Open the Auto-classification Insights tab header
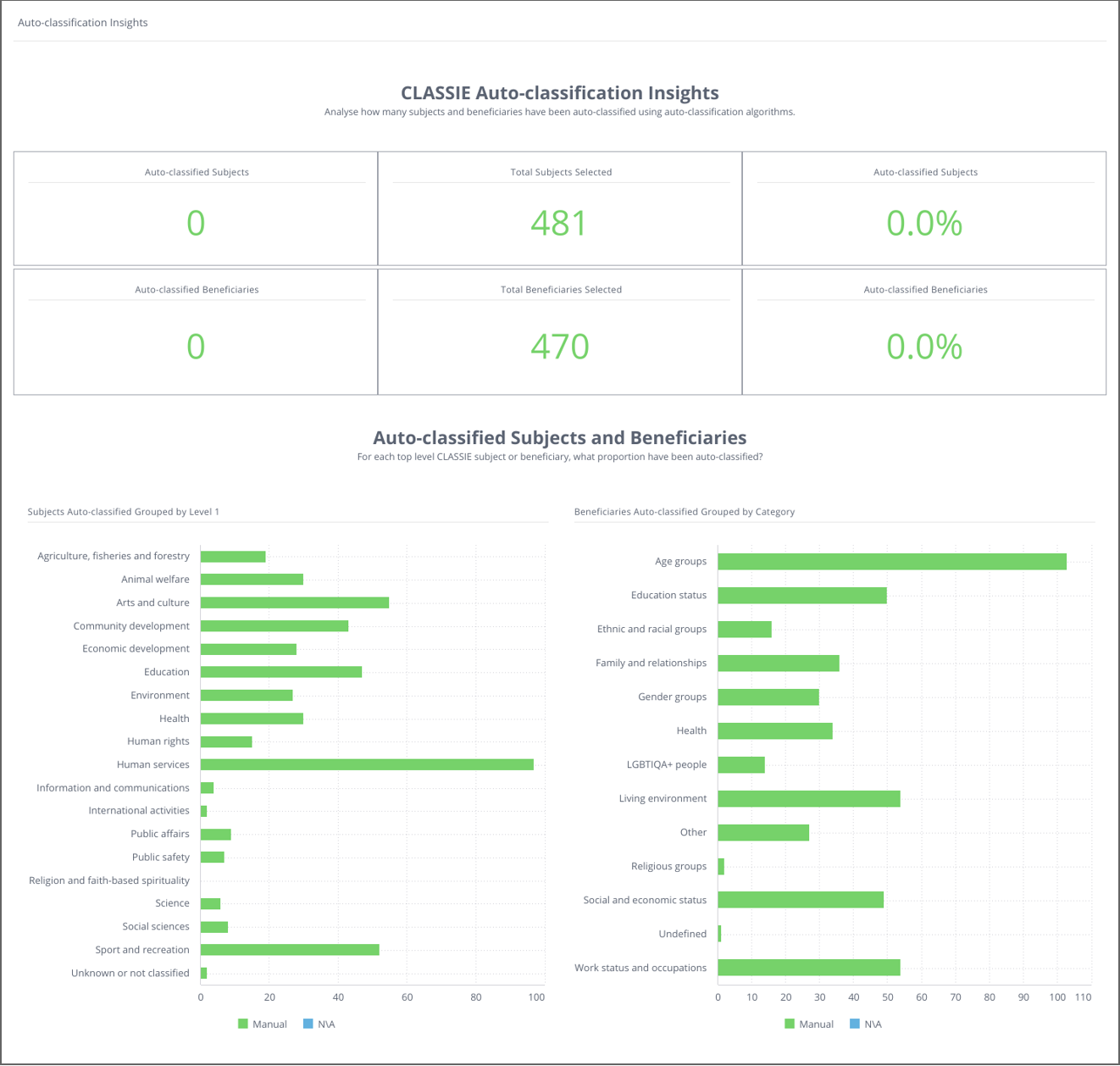The image size is (1120, 1066). pyautogui.click(x=83, y=23)
